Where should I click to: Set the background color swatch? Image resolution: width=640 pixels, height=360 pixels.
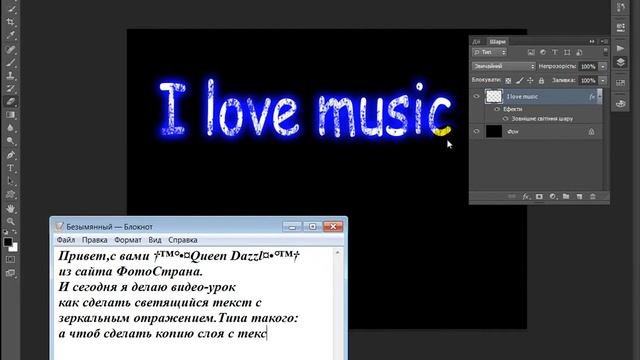click(15, 248)
